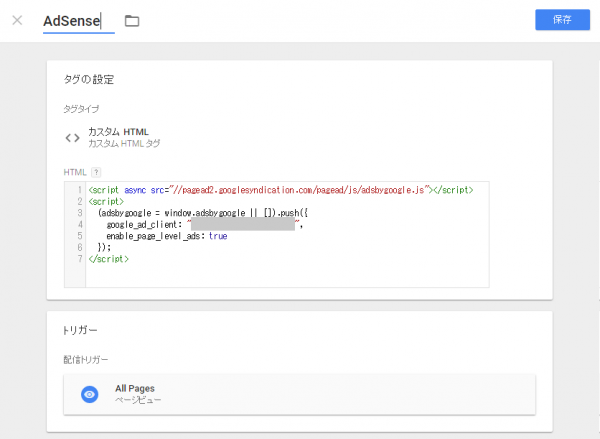Click the closing </script> line in editor
The width and height of the screenshot is (600, 439).
(x=109, y=259)
